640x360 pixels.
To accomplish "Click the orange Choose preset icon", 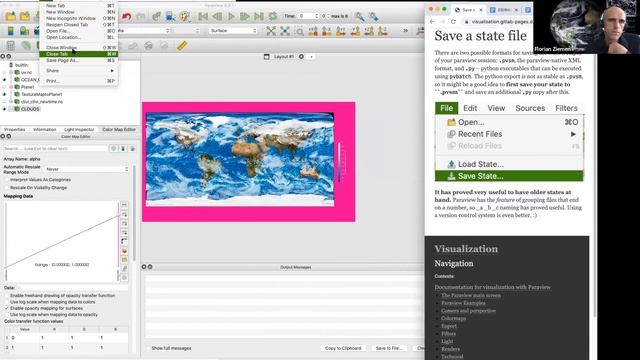I will [124, 251].
